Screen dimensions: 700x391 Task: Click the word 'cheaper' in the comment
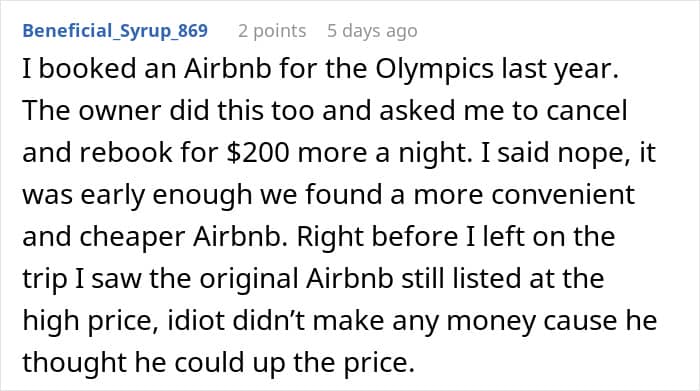pyautogui.click(x=132, y=236)
